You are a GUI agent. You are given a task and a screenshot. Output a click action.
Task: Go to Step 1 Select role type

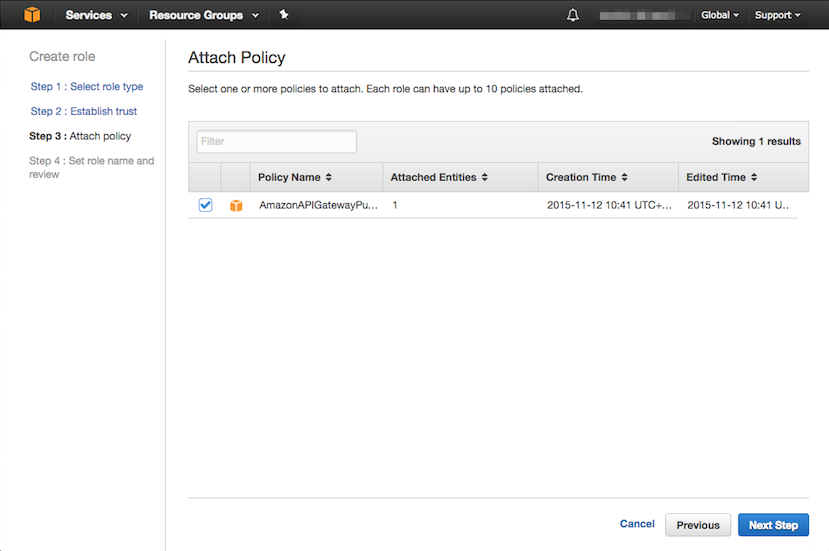pos(86,87)
